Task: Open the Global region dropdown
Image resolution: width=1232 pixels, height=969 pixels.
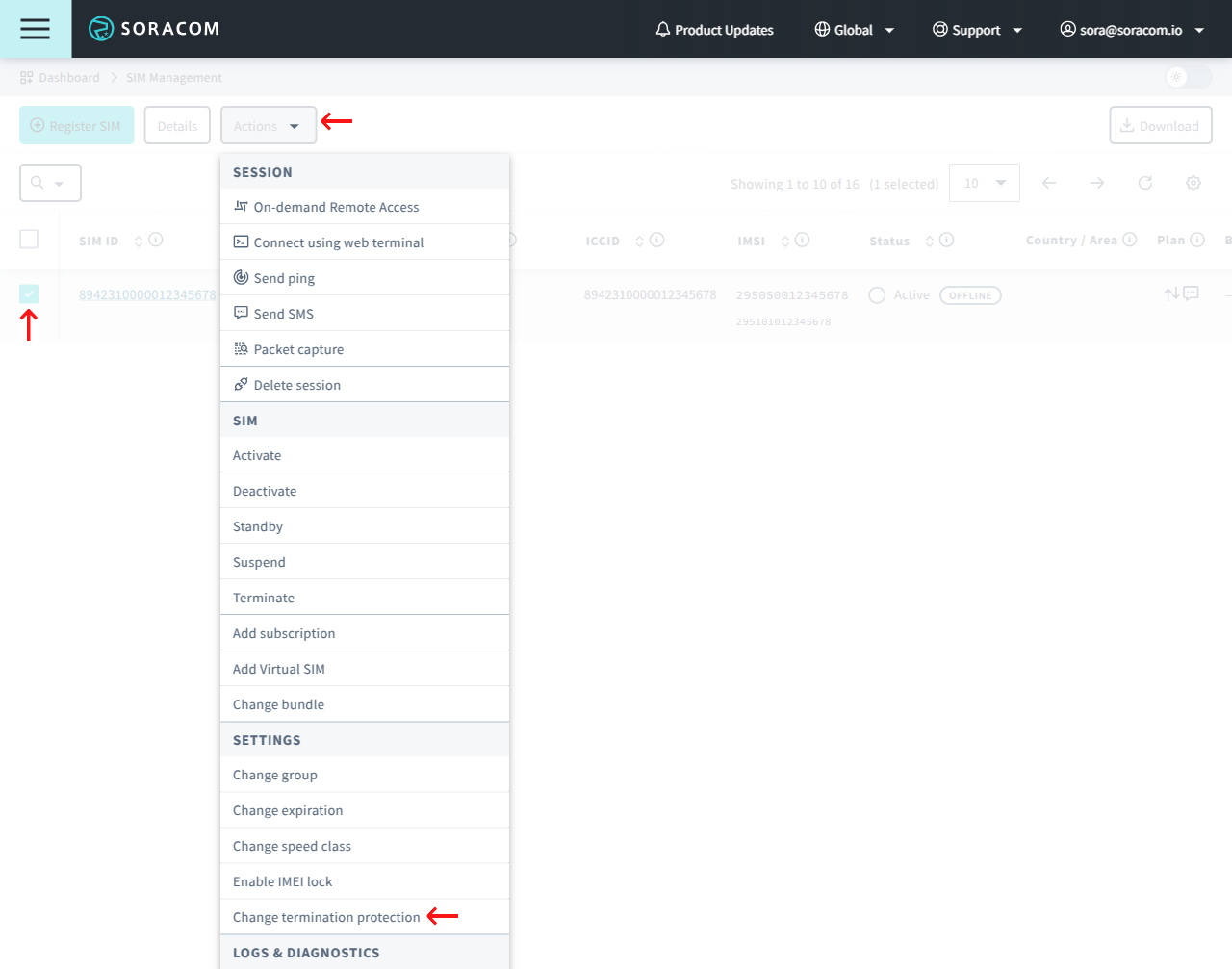Action: (x=854, y=29)
